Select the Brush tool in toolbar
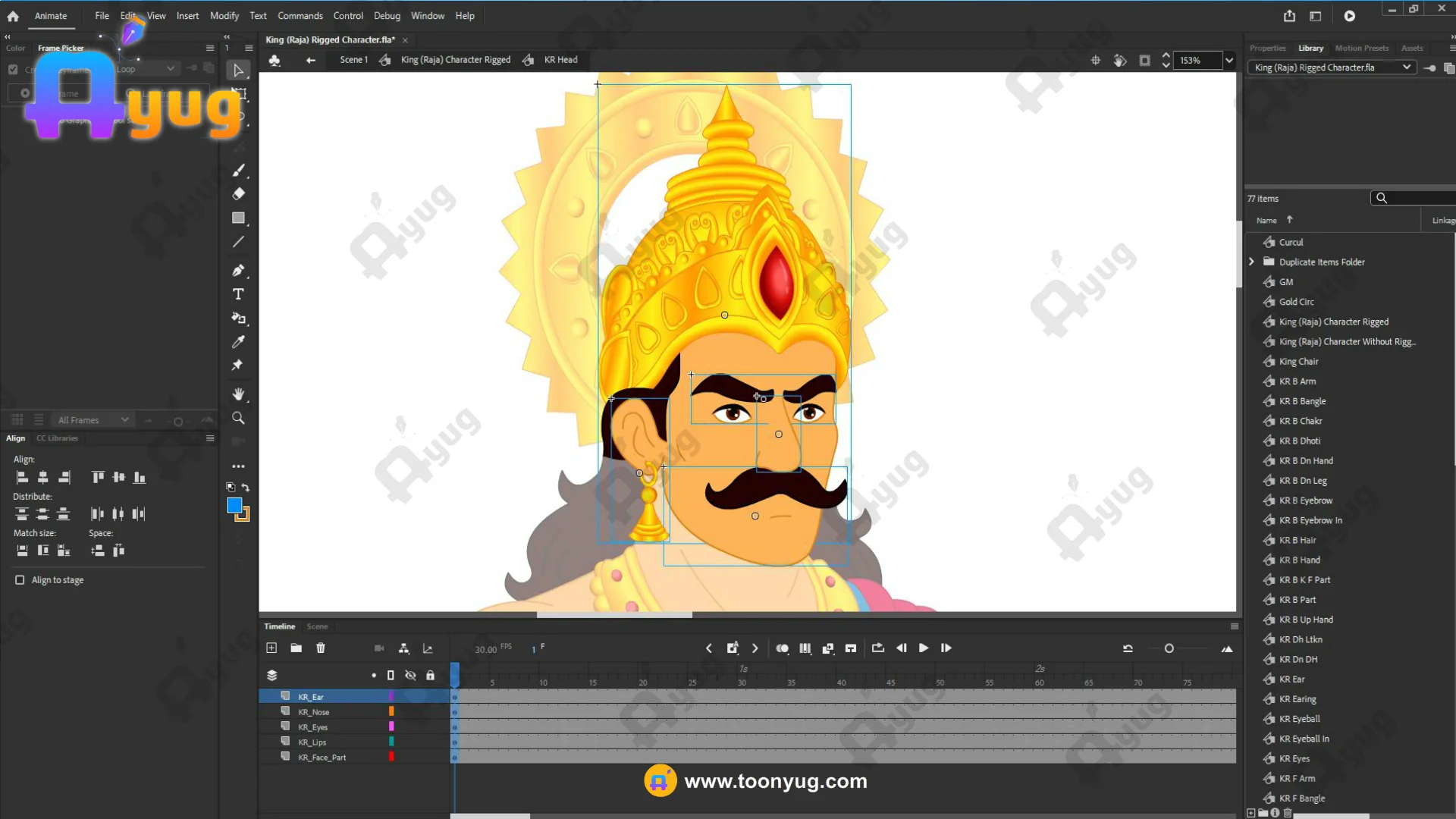 (x=238, y=170)
